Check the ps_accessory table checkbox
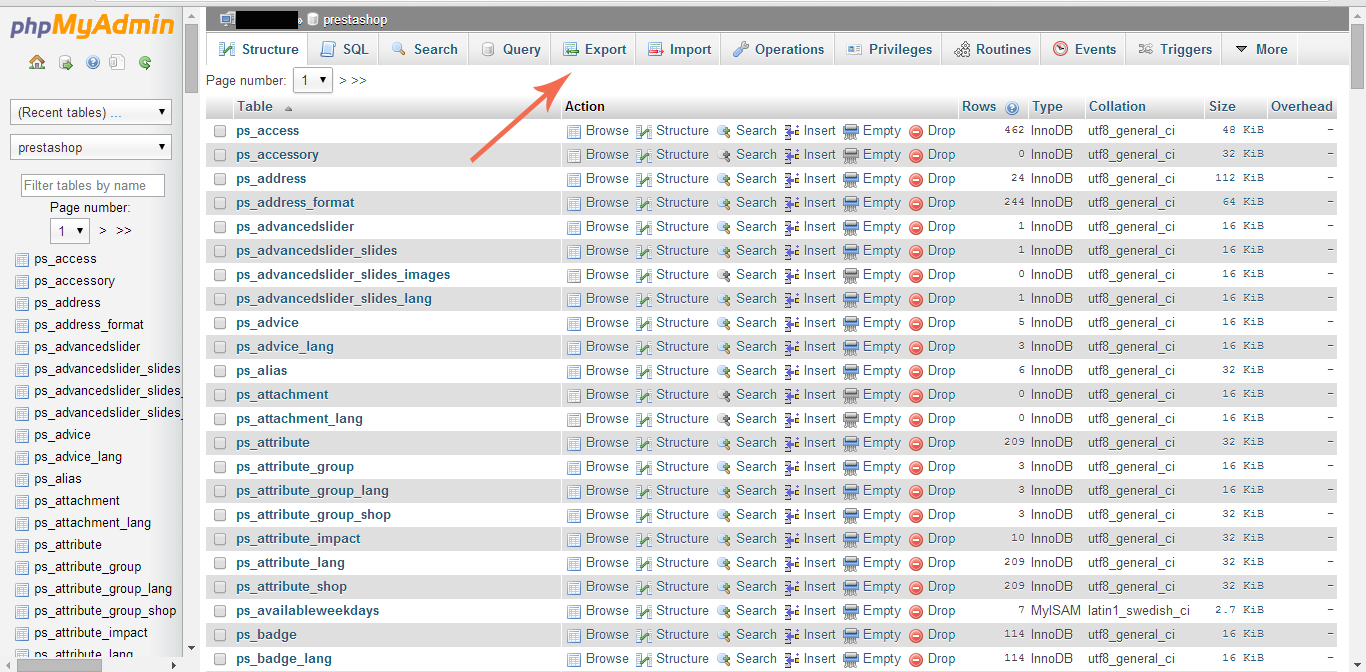The width and height of the screenshot is (1366, 672). (220, 155)
